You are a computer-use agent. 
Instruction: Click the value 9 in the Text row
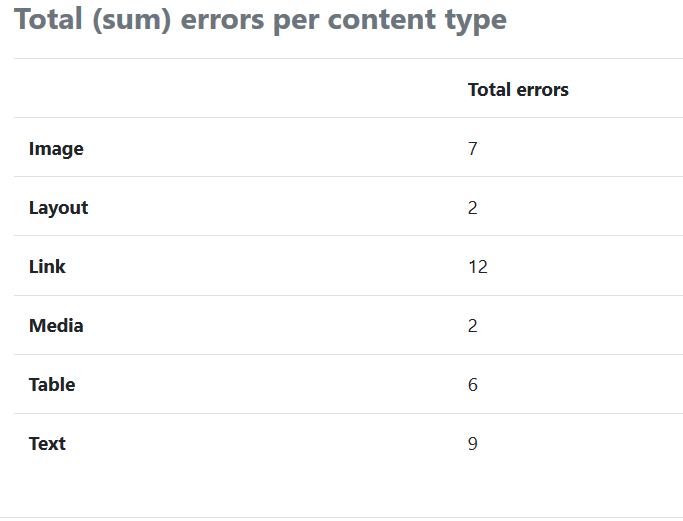tap(473, 444)
